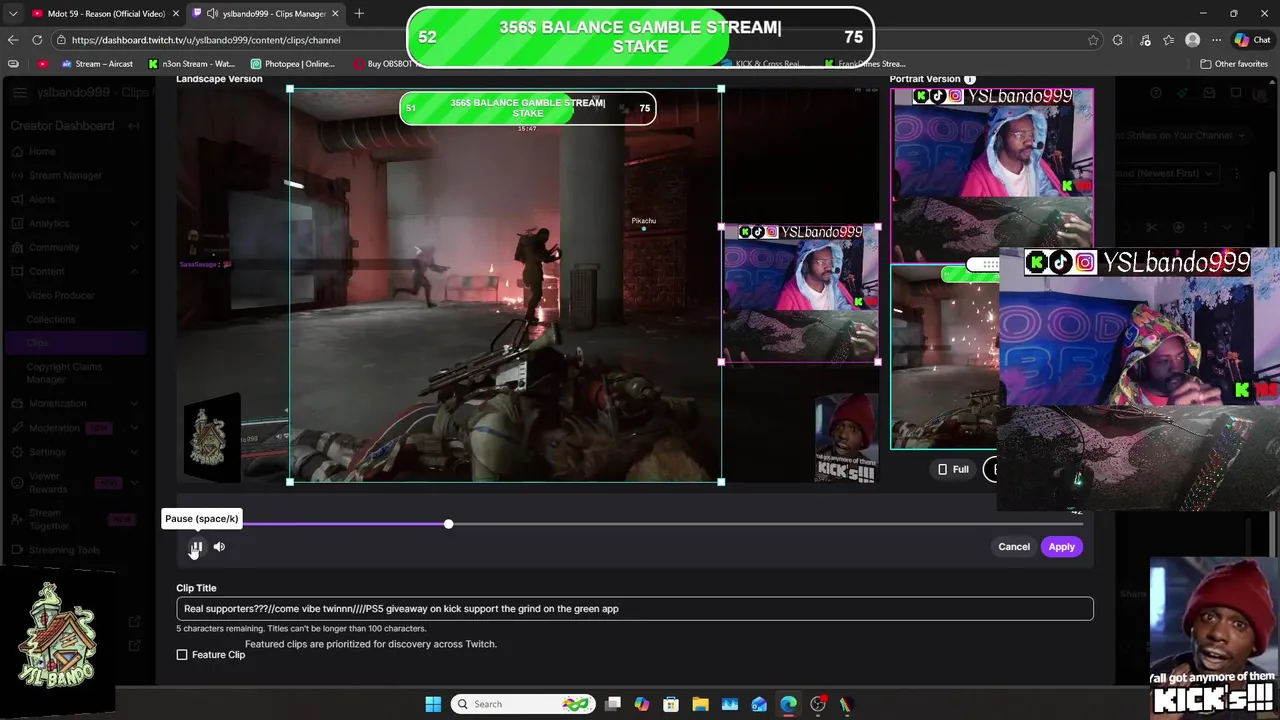Open the Photopea bookmark

coord(293,64)
